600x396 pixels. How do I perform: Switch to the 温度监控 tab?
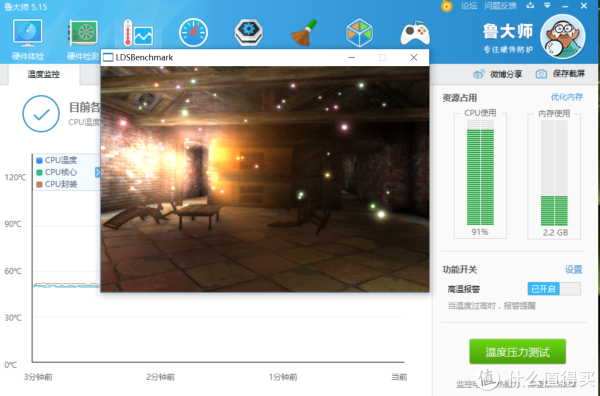tap(43, 74)
